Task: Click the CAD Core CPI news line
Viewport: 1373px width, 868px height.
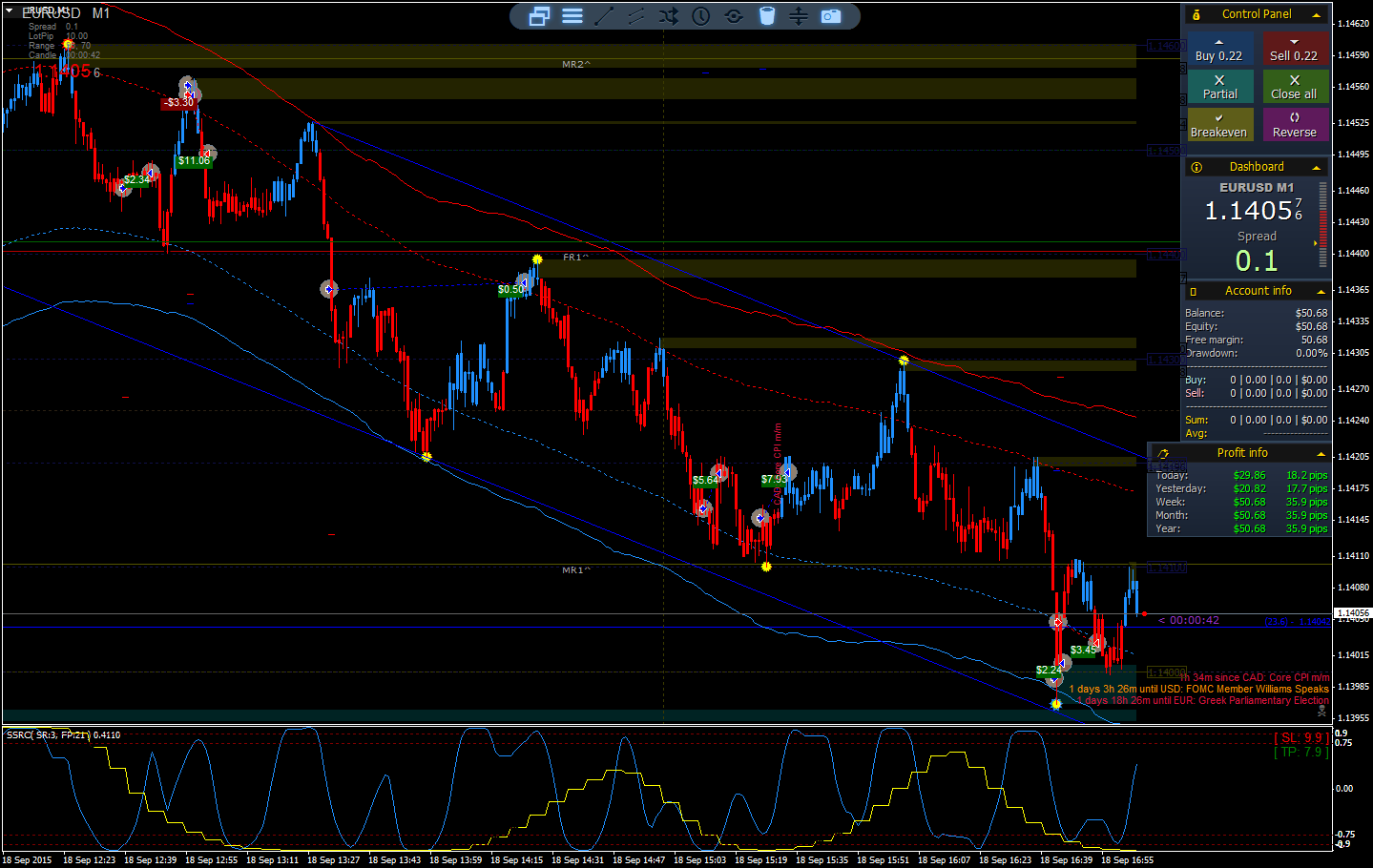Action: coord(1254,677)
